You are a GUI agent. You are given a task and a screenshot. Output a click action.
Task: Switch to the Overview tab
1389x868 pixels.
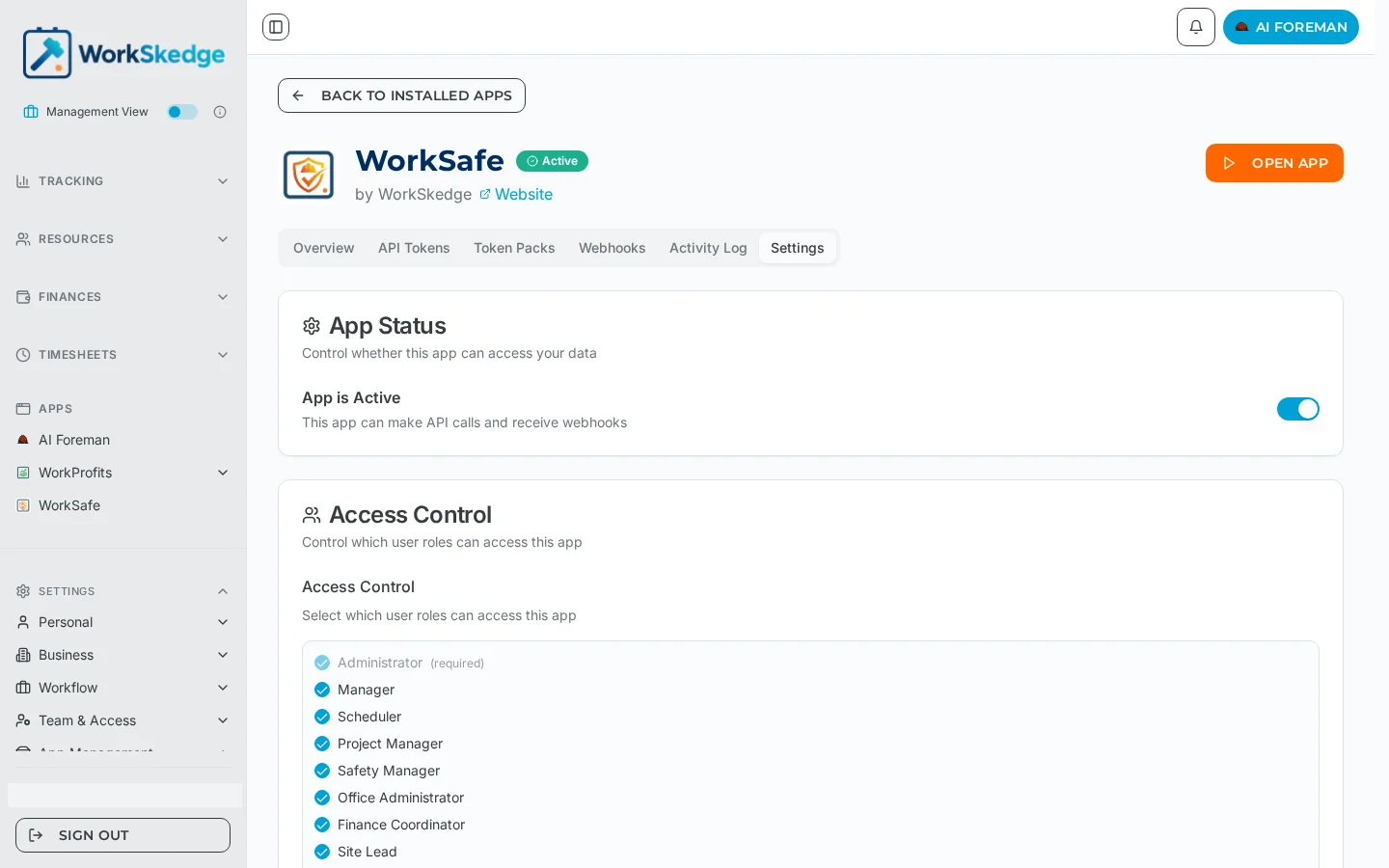(324, 248)
